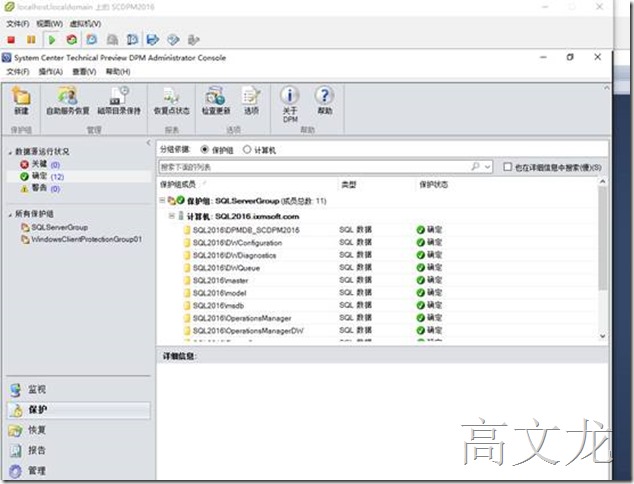Open 恢复点状态 recovery point status report
The height and width of the screenshot is (484, 634).
171,101
